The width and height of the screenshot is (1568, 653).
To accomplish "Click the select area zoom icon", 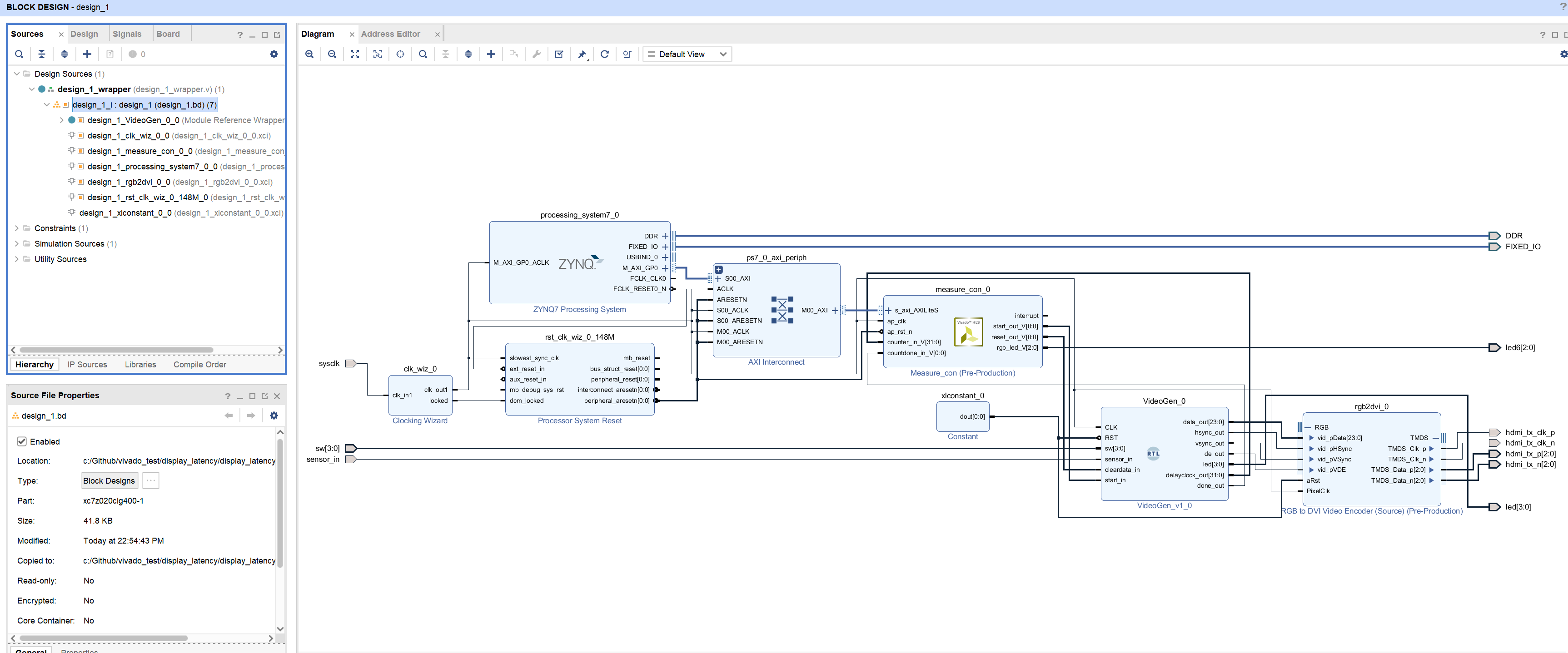I will click(378, 54).
